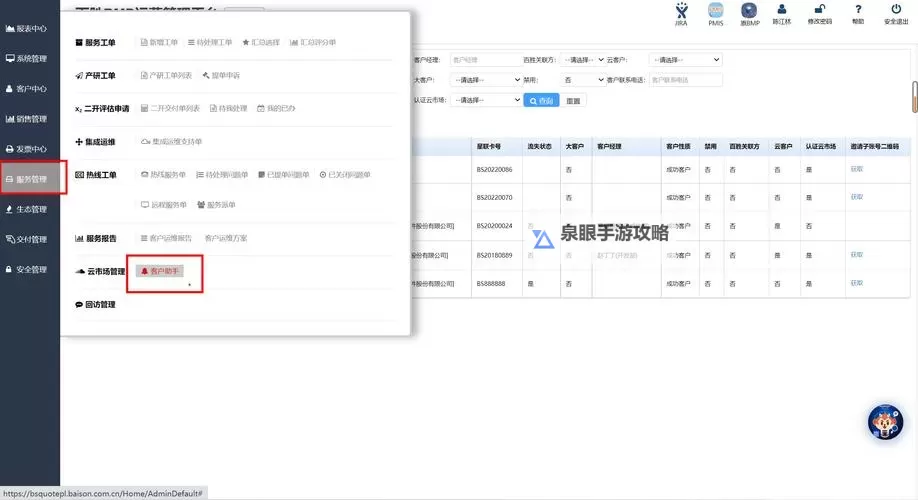The height and width of the screenshot is (500, 918).
Task: Click the vertical scrollbar thumb on the right
Action: [x=914, y=97]
